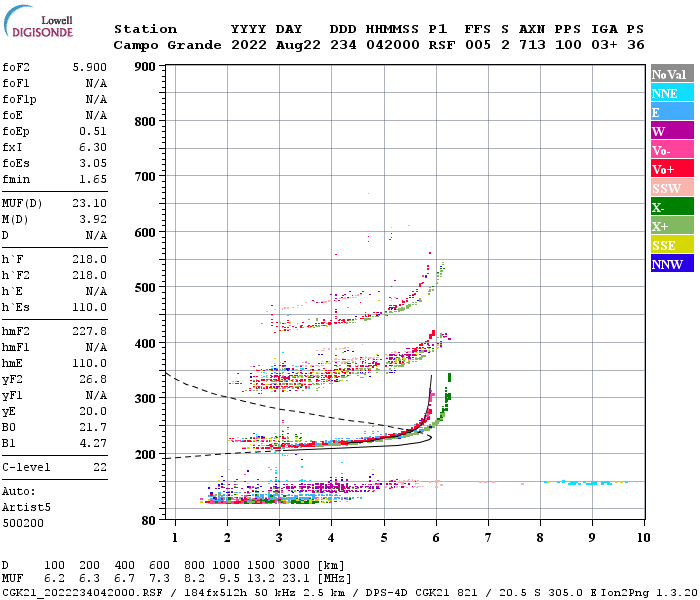Viewport: 700px width, 600px height.
Task: Select the Vo+ red legend swatch
Action: [x=672, y=169]
